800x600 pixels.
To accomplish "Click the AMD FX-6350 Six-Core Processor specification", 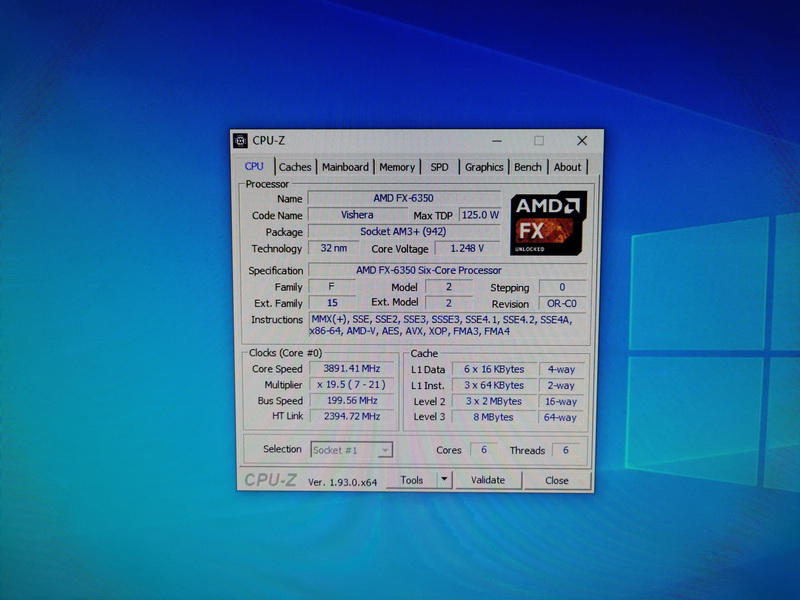I will coord(447,270).
